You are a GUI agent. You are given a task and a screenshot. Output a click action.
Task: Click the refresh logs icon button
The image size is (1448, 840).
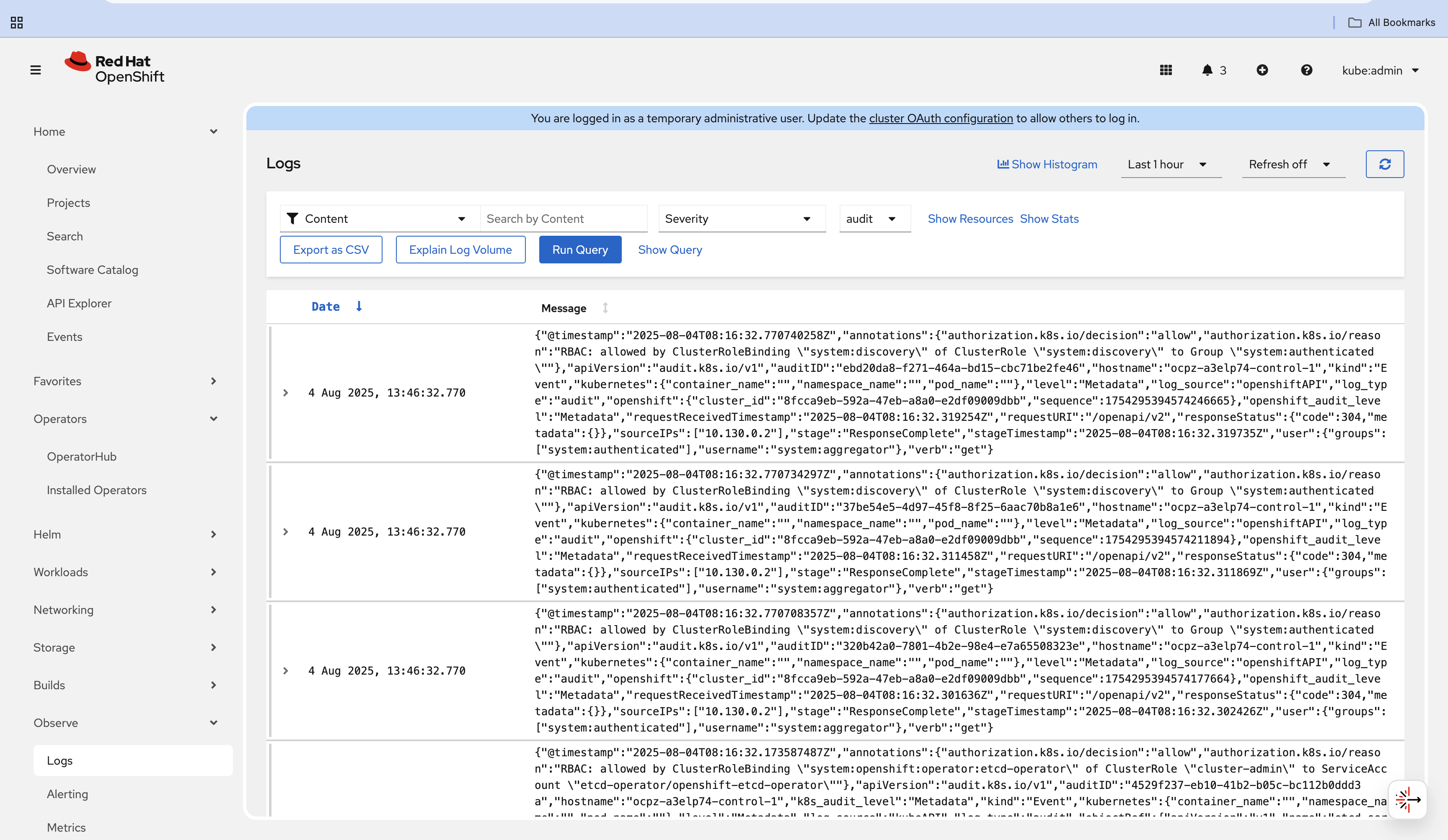[x=1385, y=164]
